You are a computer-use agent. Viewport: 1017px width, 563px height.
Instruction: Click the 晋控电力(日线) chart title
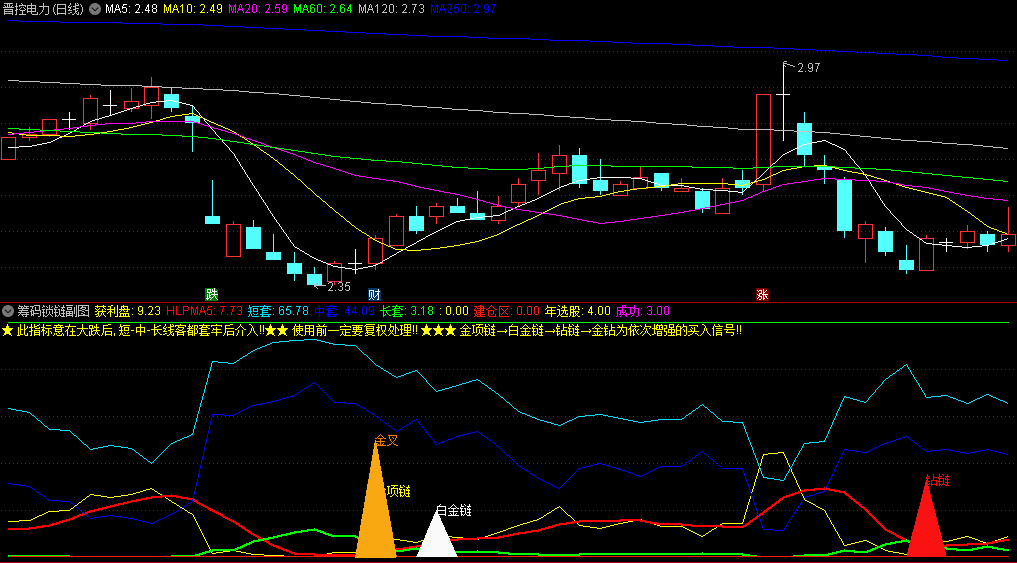click(x=43, y=9)
